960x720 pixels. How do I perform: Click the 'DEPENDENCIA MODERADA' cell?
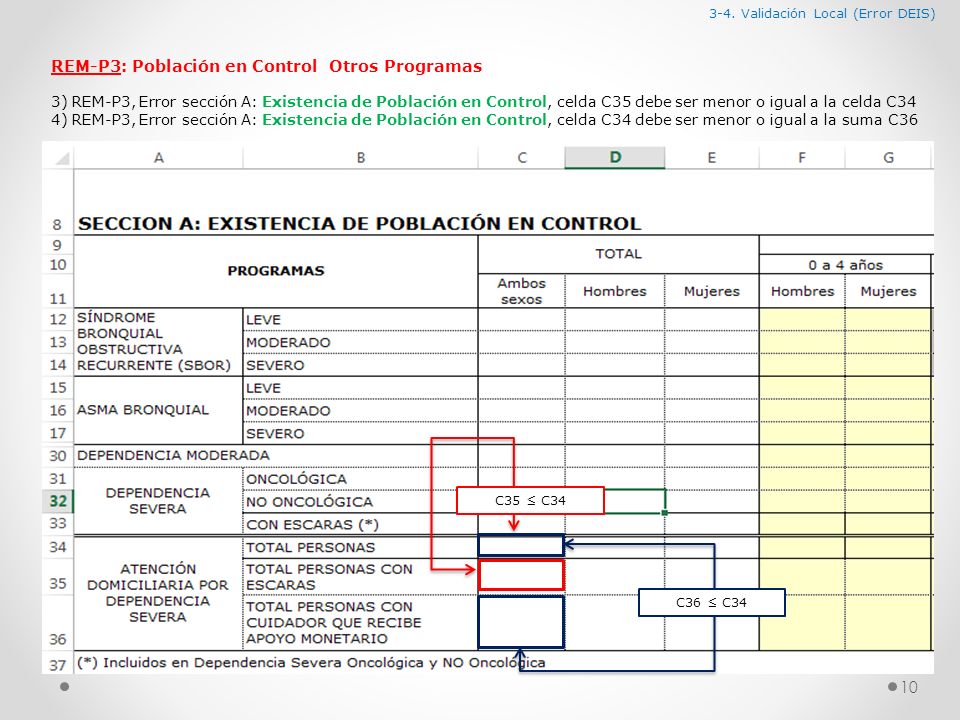tap(276, 456)
